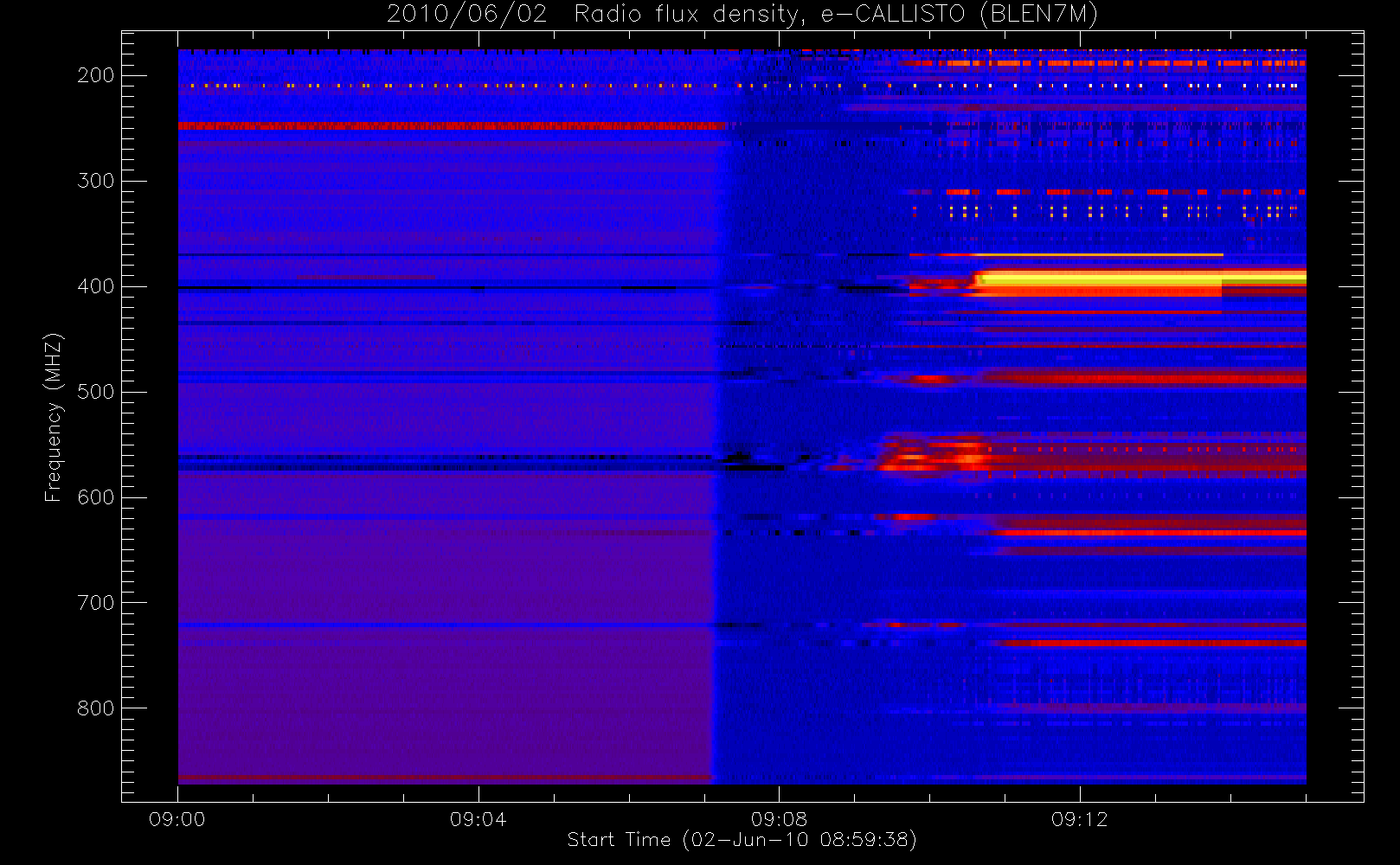Click the 200 frequency tick label
The height and width of the screenshot is (865, 1400).
click(96, 75)
